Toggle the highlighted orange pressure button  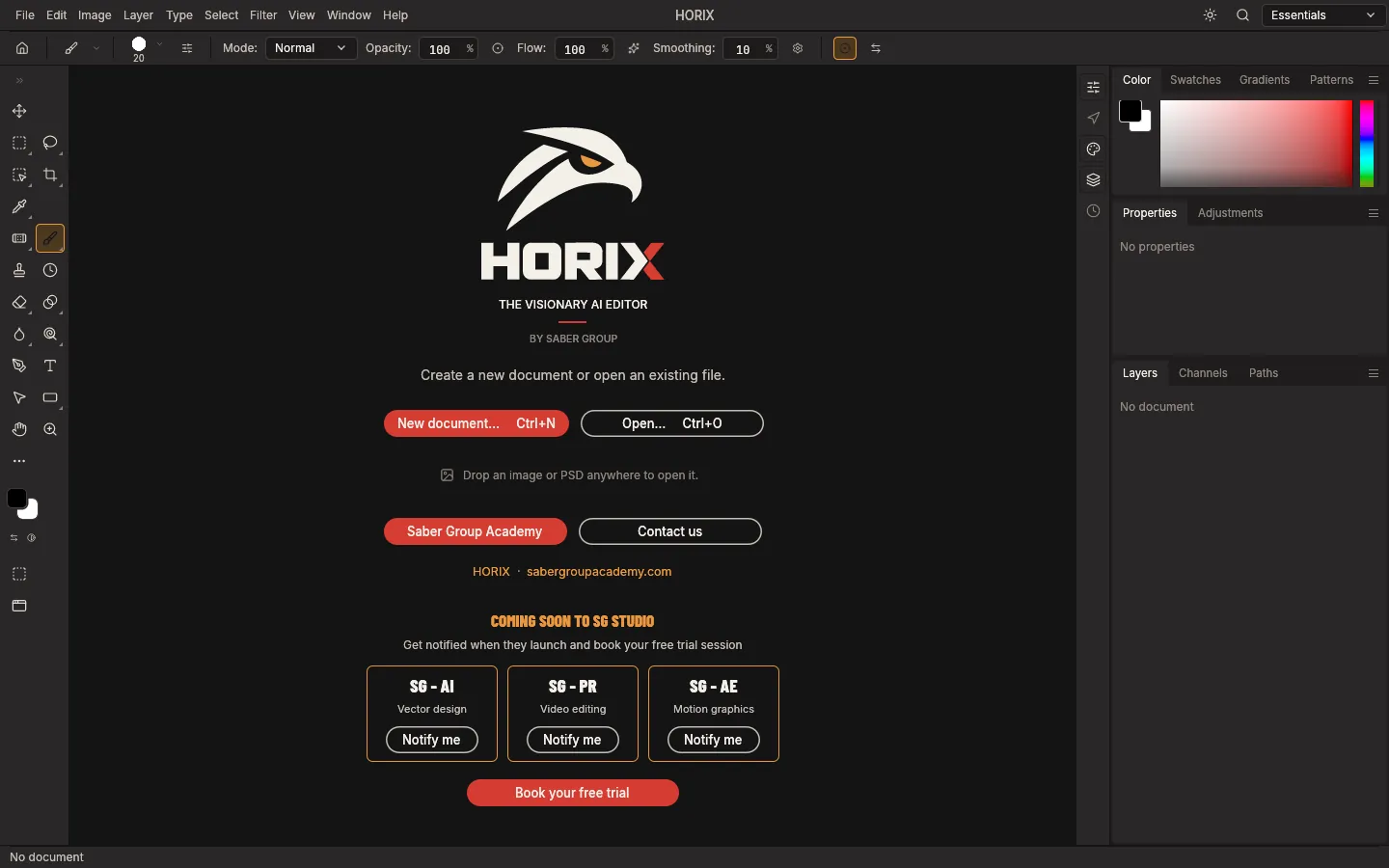(x=845, y=48)
